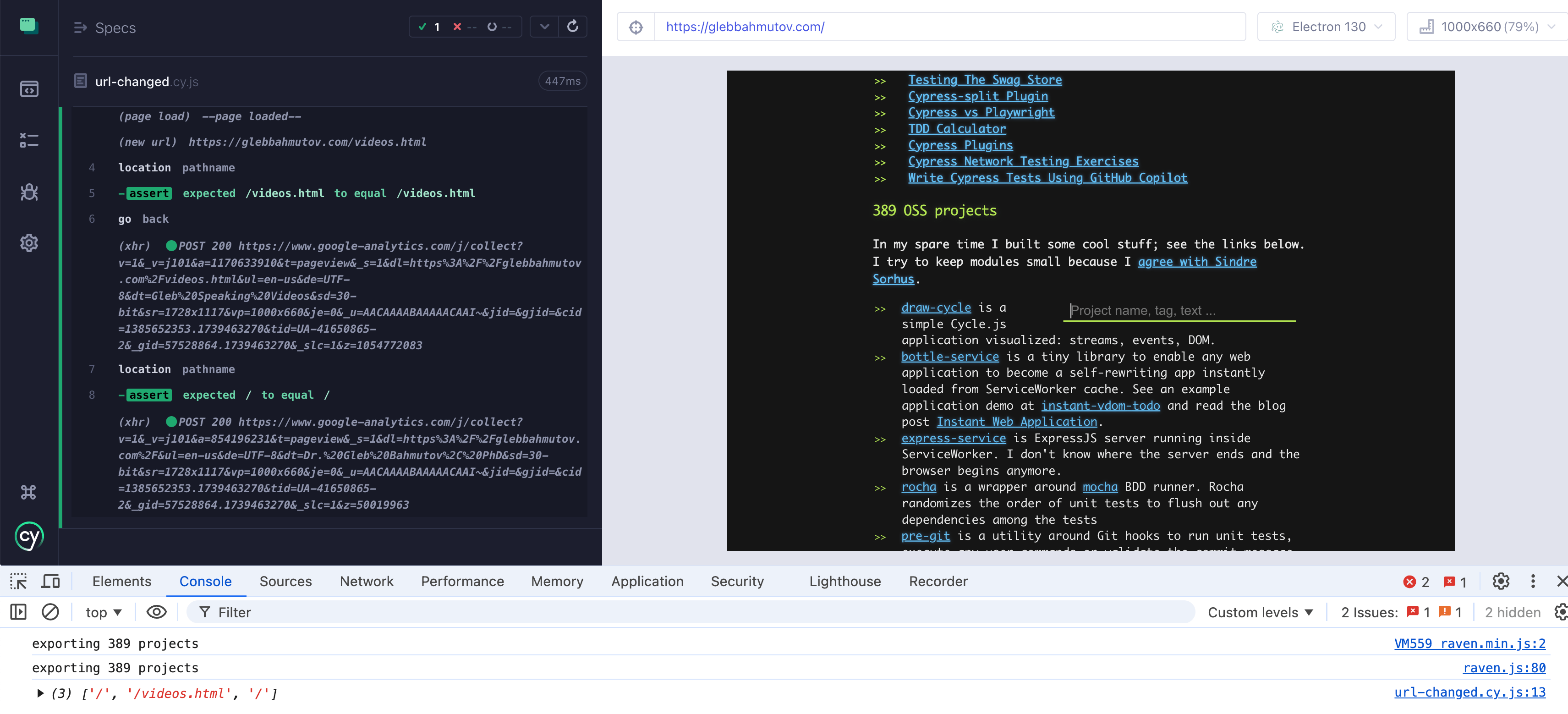Open url-changed.cy.js:13 source link
The width and height of the screenshot is (1568, 714).
(1469, 692)
